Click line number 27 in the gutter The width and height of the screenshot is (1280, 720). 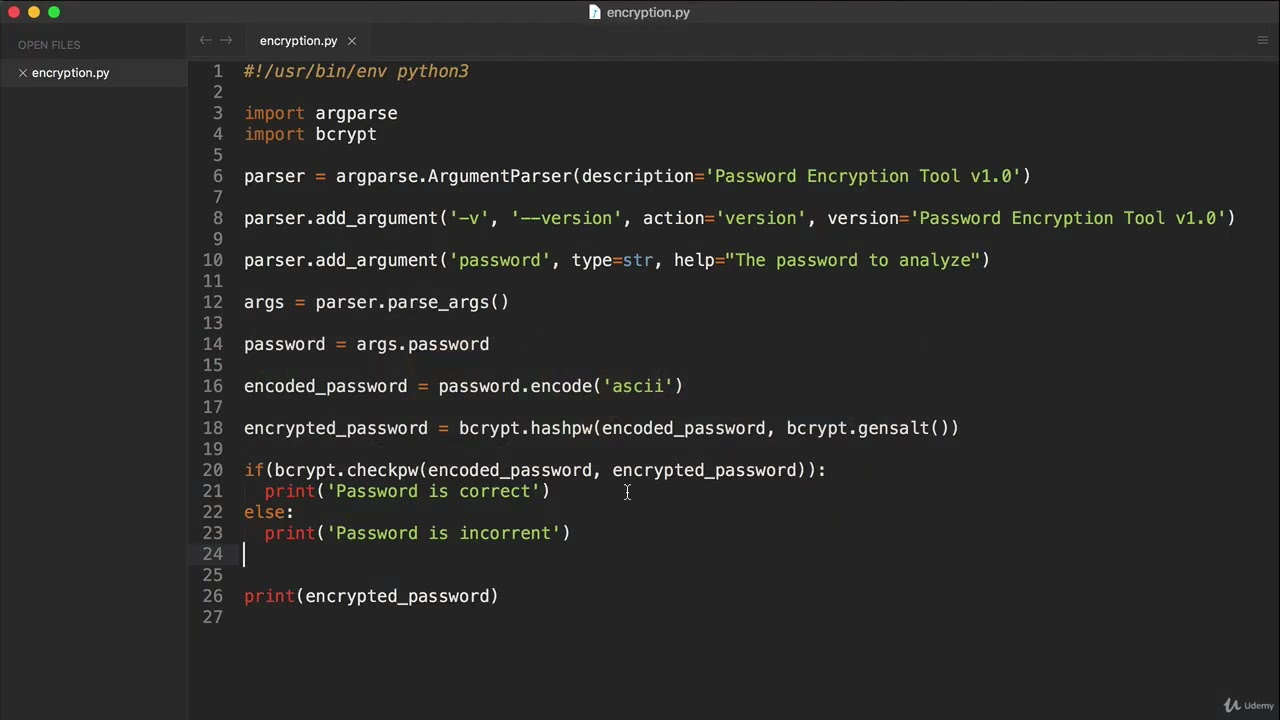coord(213,617)
